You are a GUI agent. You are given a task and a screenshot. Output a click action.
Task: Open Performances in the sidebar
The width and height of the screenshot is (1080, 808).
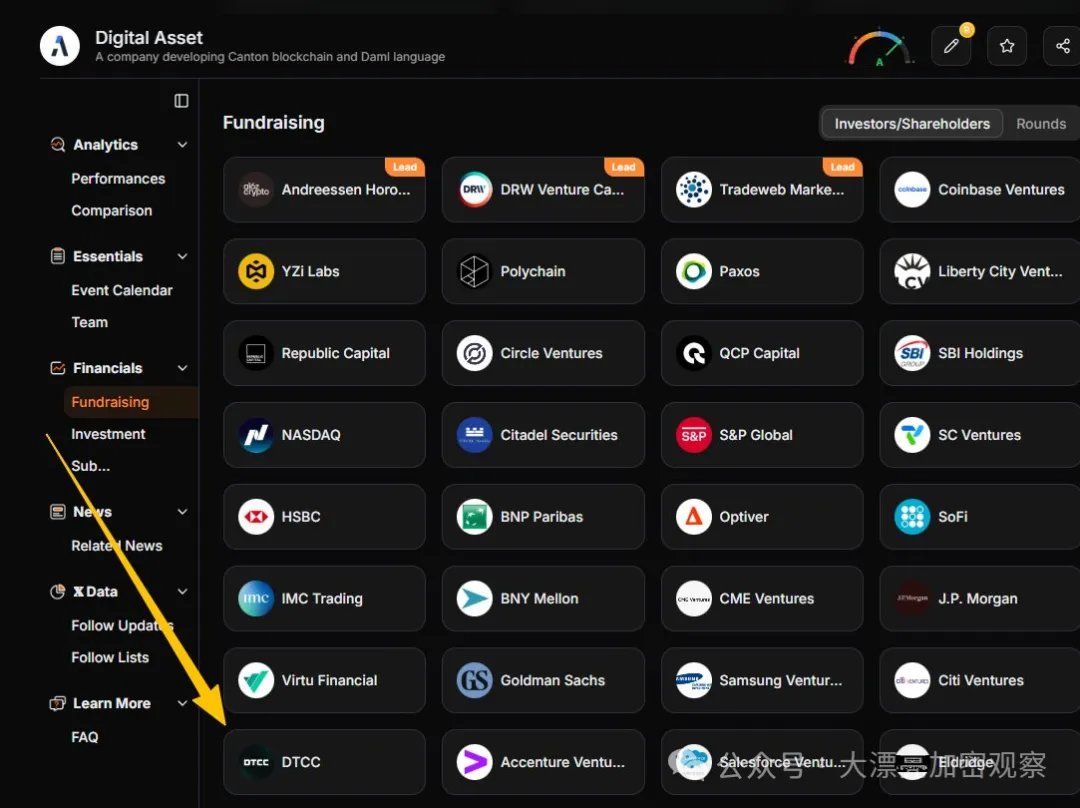(118, 179)
